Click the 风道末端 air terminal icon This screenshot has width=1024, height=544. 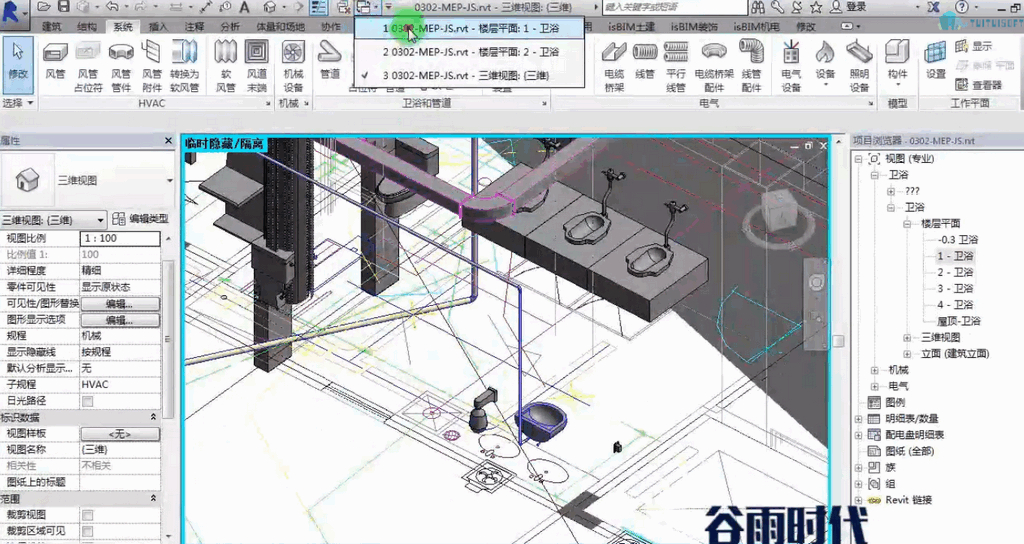(x=257, y=65)
